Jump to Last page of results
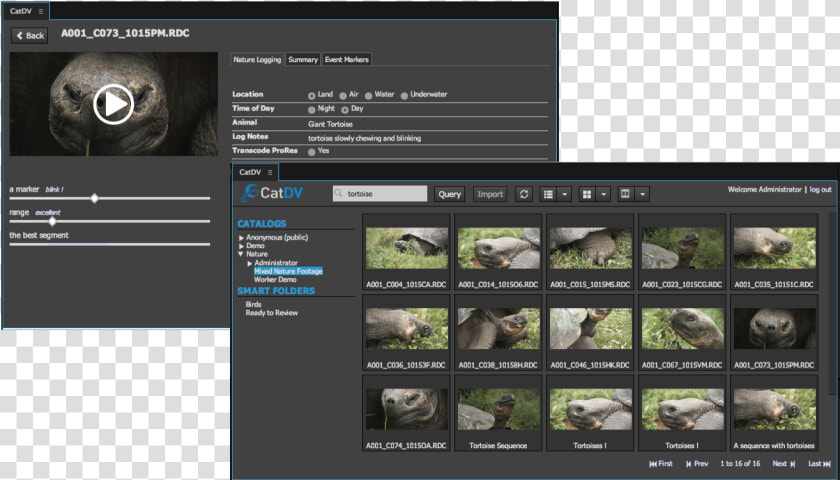 click(819, 463)
